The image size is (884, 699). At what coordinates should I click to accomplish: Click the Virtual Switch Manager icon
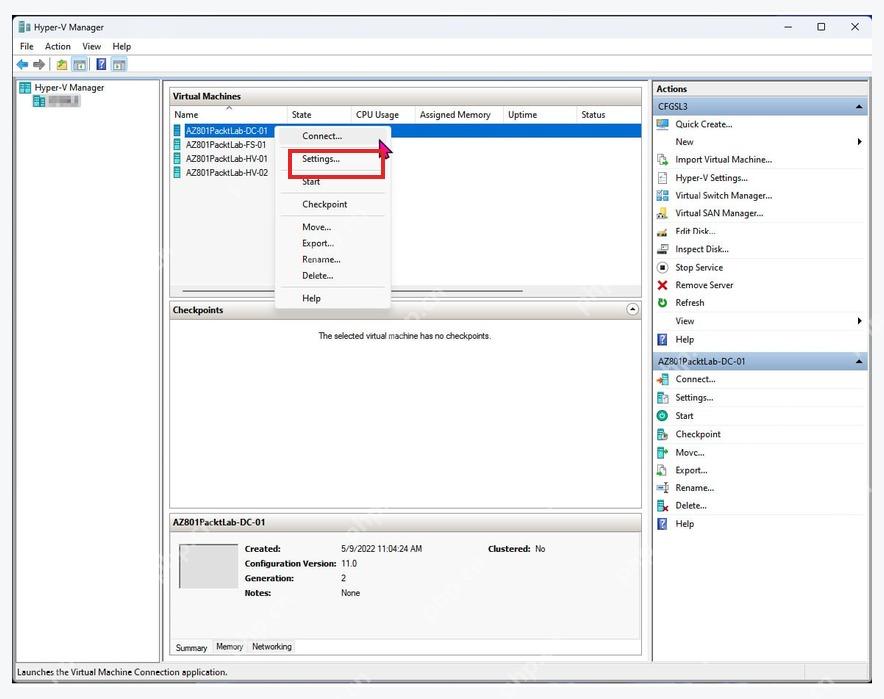click(x=662, y=196)
